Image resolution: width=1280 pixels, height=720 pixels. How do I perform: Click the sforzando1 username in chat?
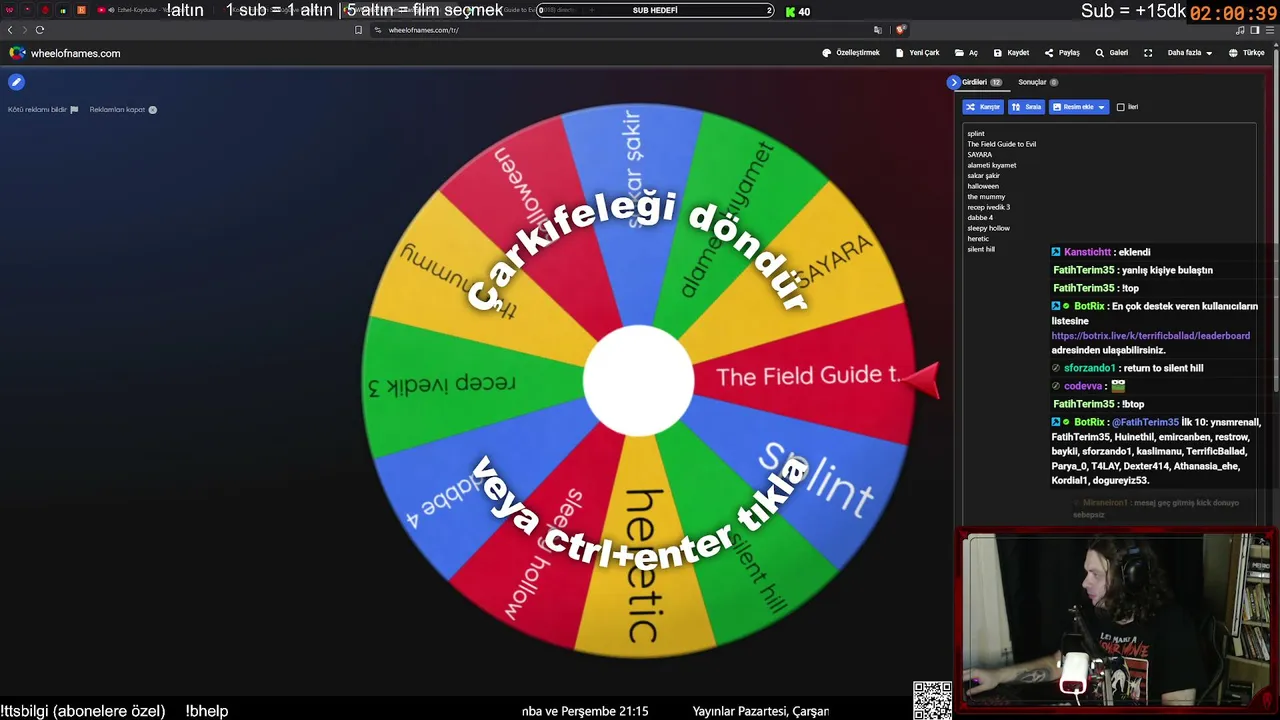(1089, 368)
